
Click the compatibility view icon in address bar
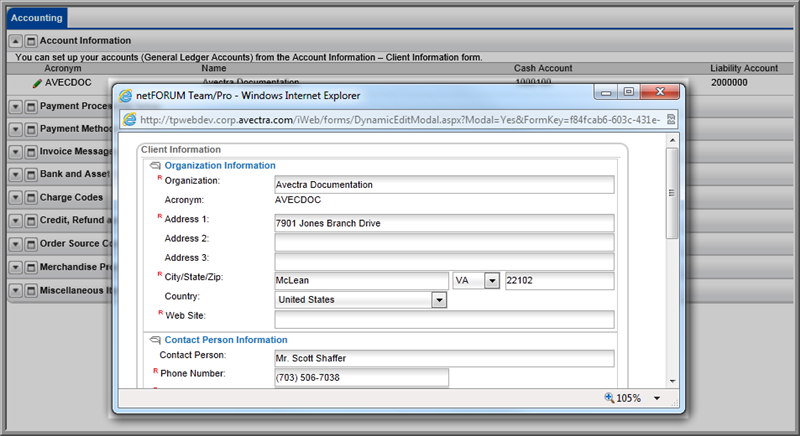click(671, 119)
